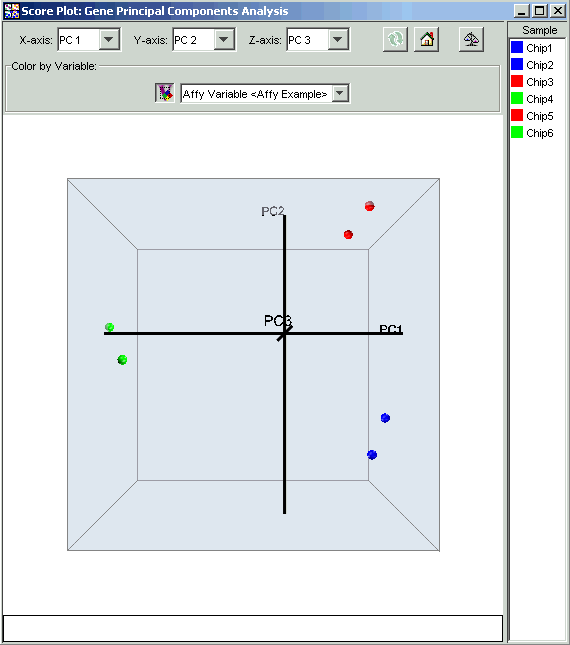
Task: Select Chip6 in the sample legend
Action: [540, 133]
